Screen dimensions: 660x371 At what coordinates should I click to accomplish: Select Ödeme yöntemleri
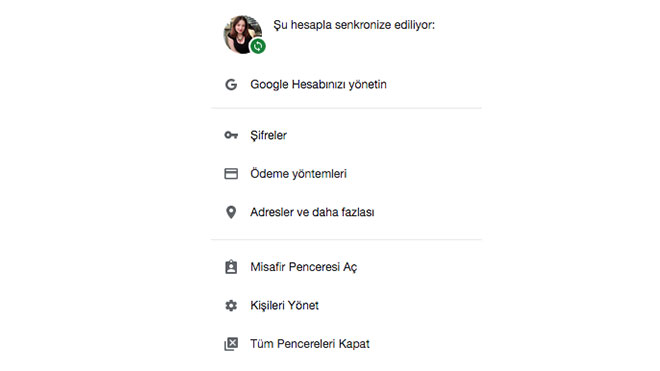click(346, 173)
